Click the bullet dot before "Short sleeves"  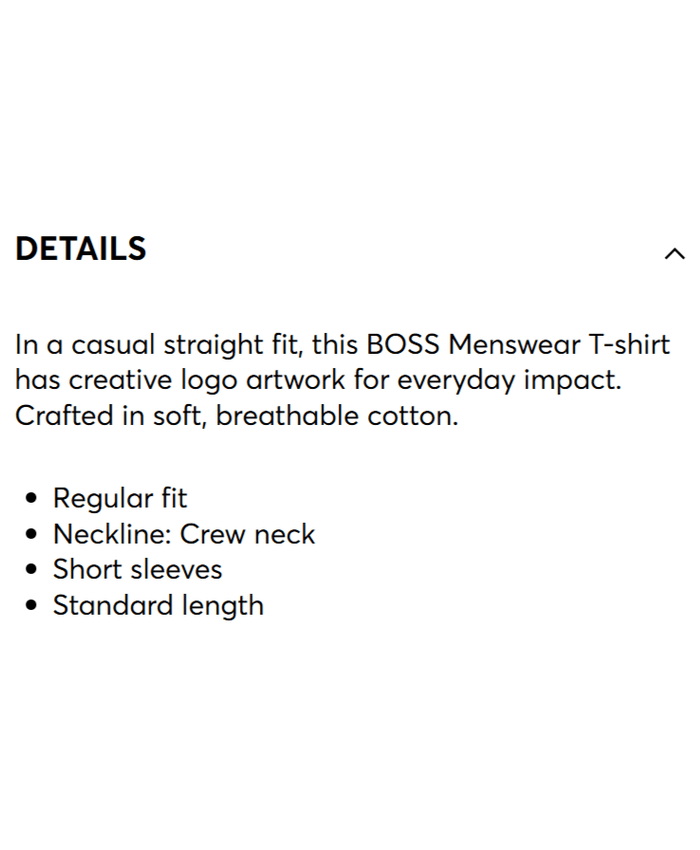coord(34,570)
